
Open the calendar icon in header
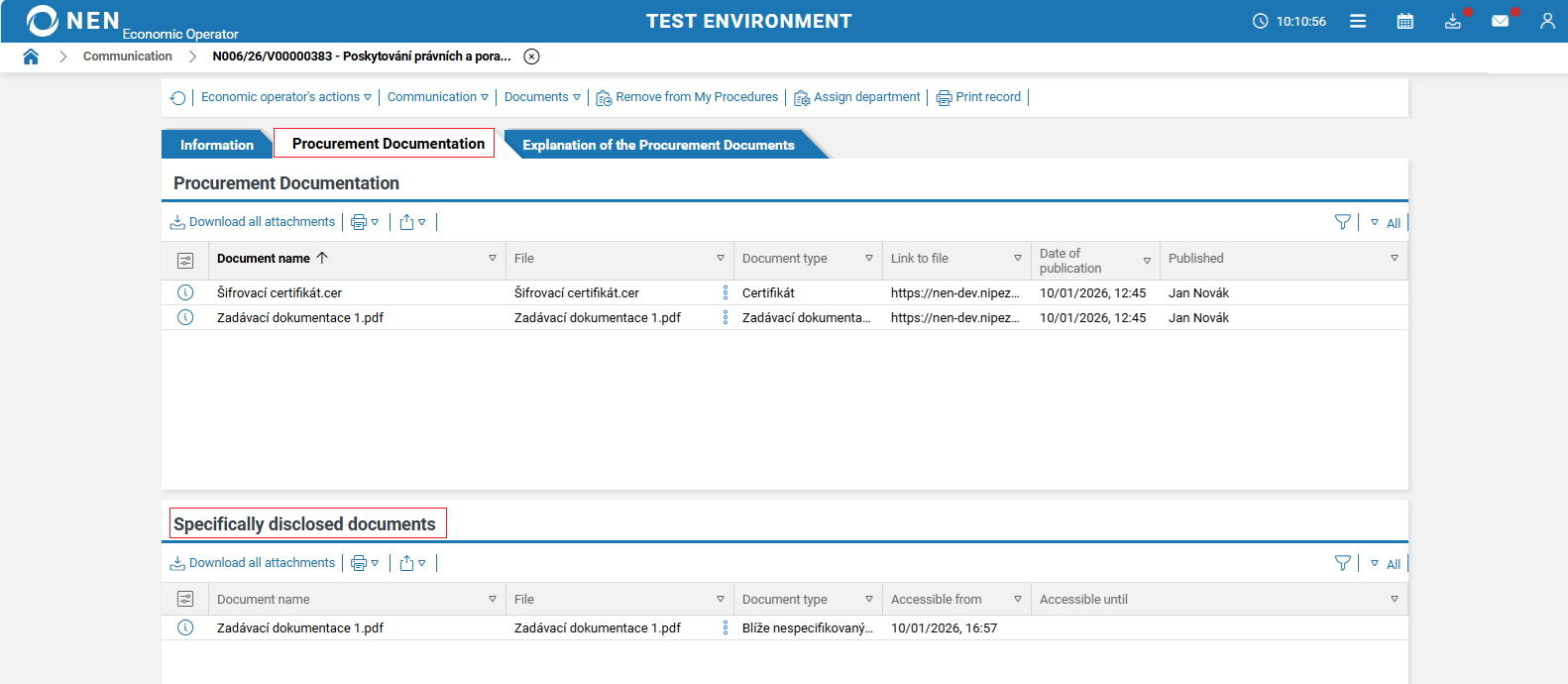(x=1405, y=21)
